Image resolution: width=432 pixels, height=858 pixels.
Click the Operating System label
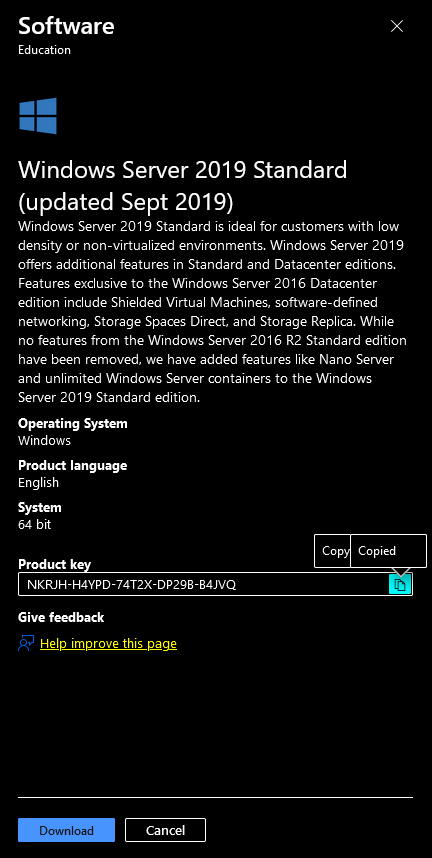pos(73,424)
